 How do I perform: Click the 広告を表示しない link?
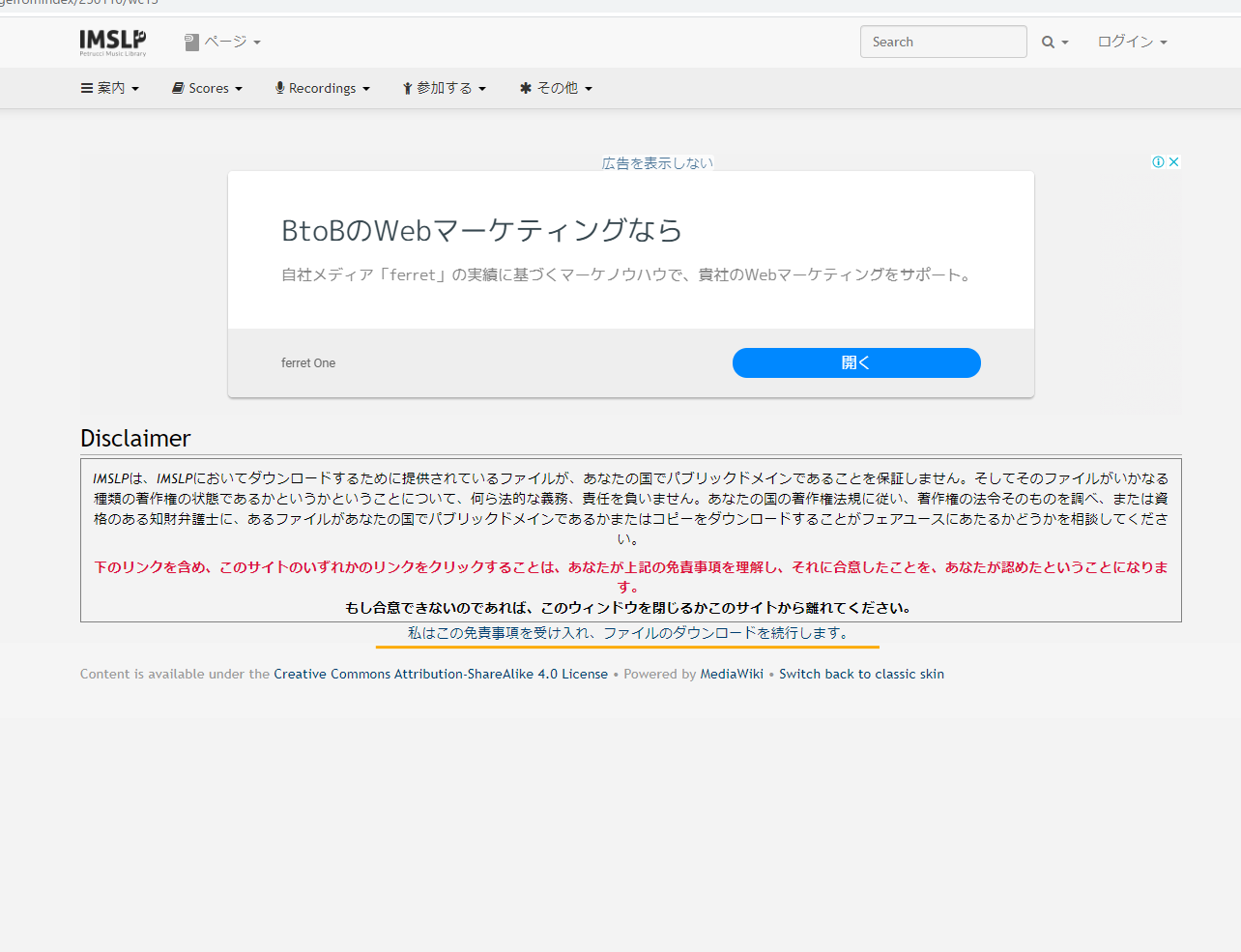[657, 163]
